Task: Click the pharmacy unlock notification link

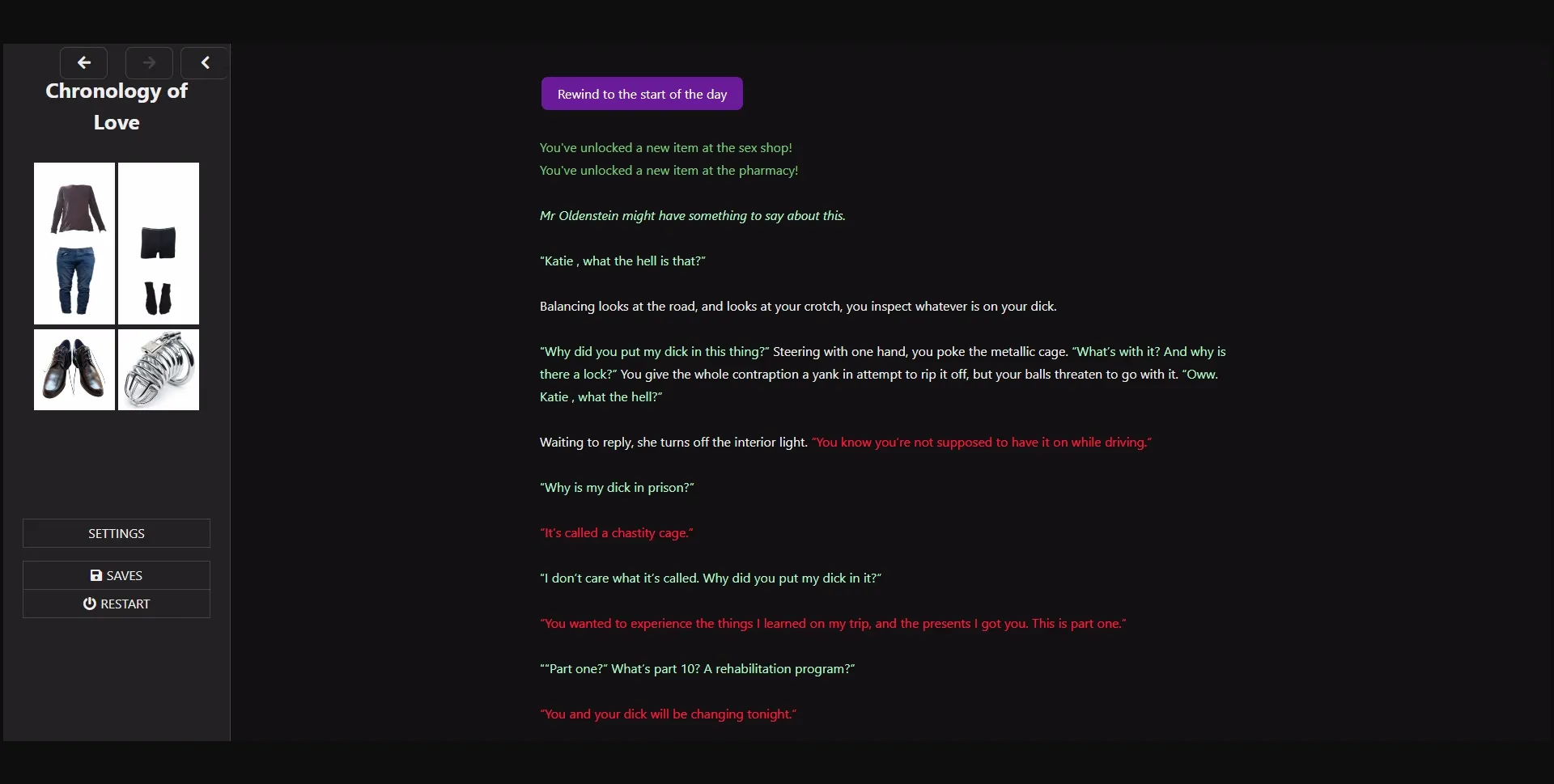Action: (669, 170)
